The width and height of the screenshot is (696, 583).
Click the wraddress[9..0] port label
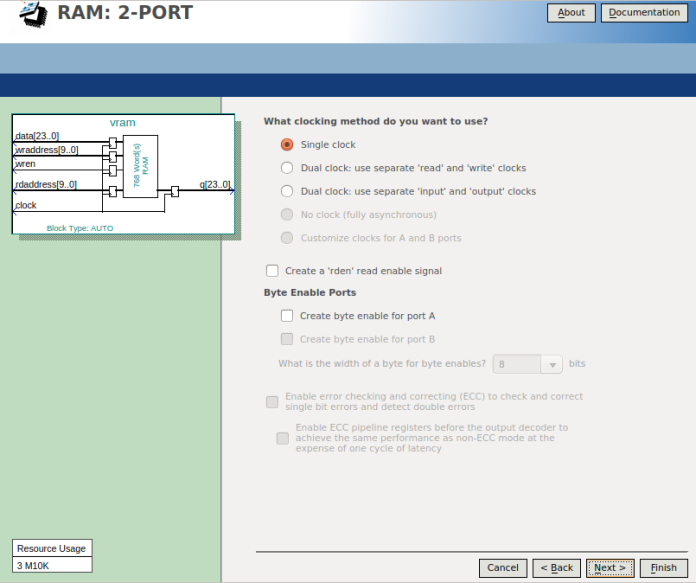(x=47, y=150)
